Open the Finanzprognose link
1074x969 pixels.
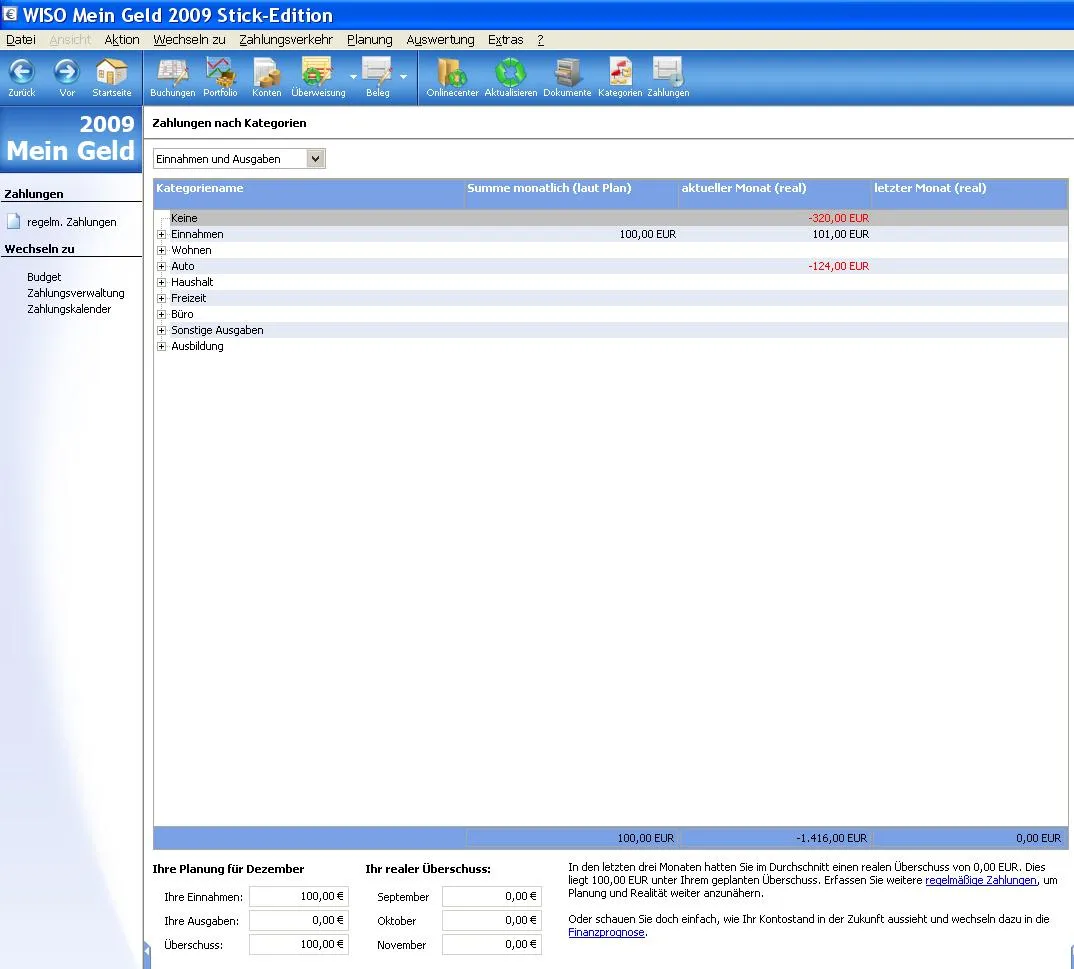(x=606, y=932)
